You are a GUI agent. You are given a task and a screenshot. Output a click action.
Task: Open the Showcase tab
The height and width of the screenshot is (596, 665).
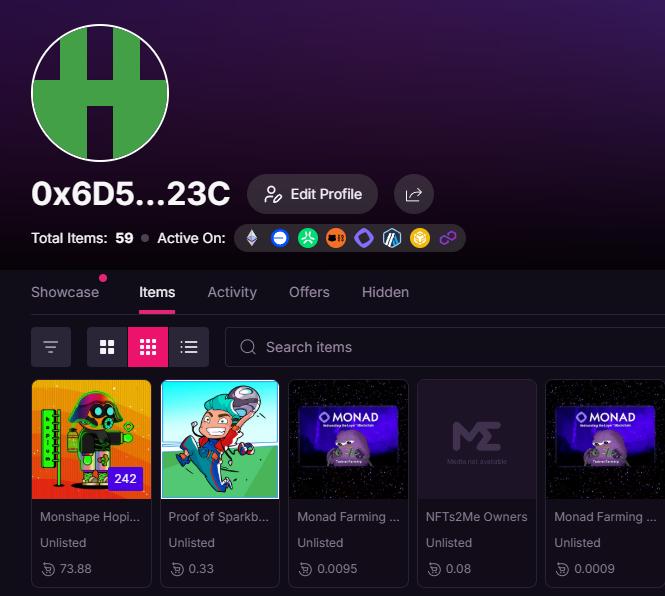coord(65,292)
